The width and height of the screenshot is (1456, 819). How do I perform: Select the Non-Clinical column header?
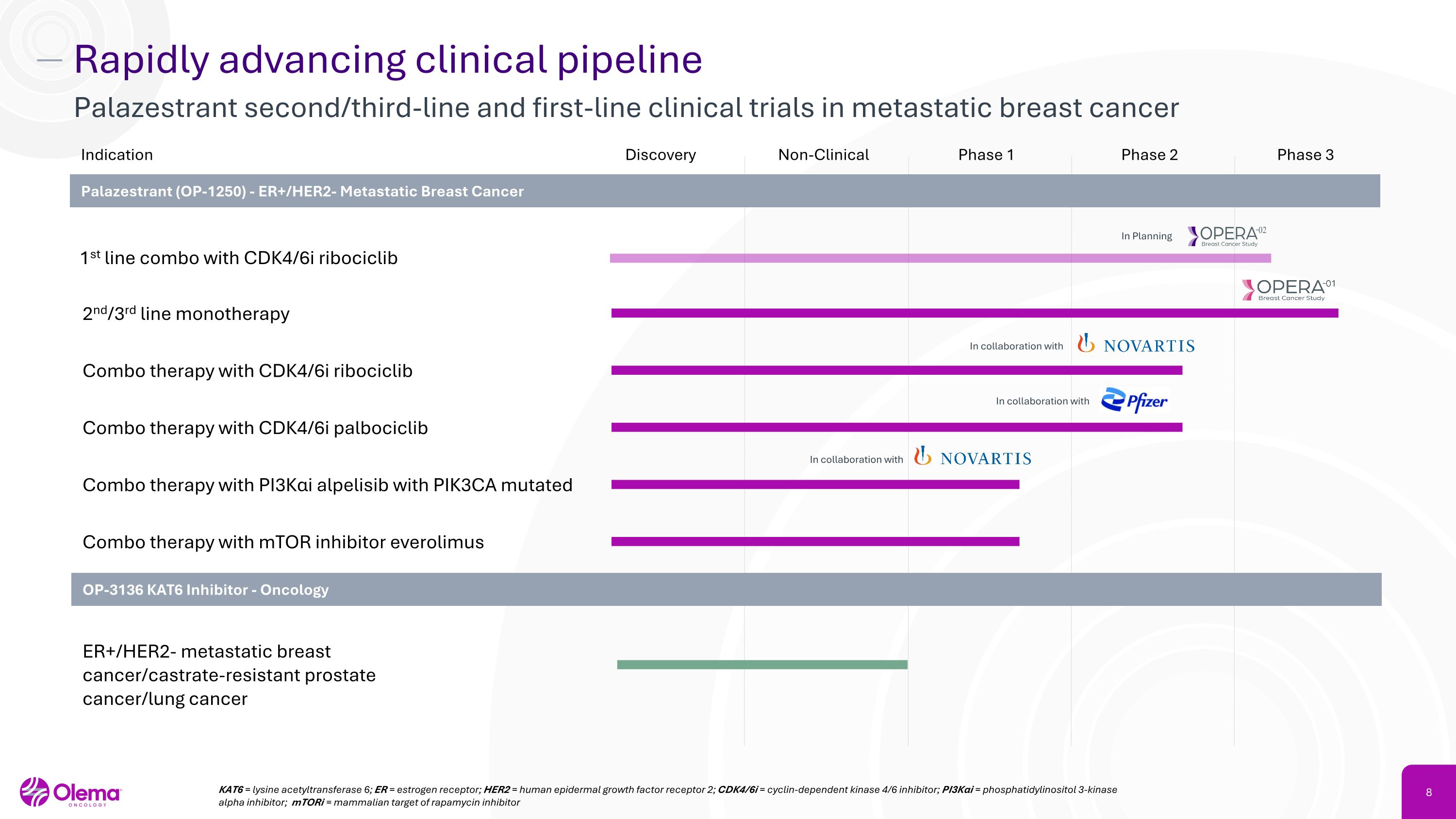click(x=823, y=155)
